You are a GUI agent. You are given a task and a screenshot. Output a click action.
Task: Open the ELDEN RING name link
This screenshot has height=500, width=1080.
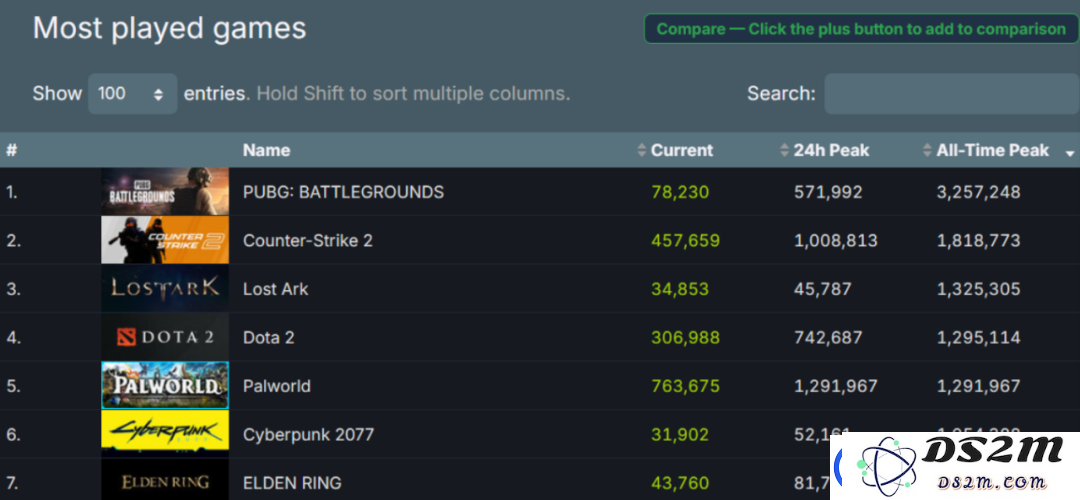[x=292, y=483]
